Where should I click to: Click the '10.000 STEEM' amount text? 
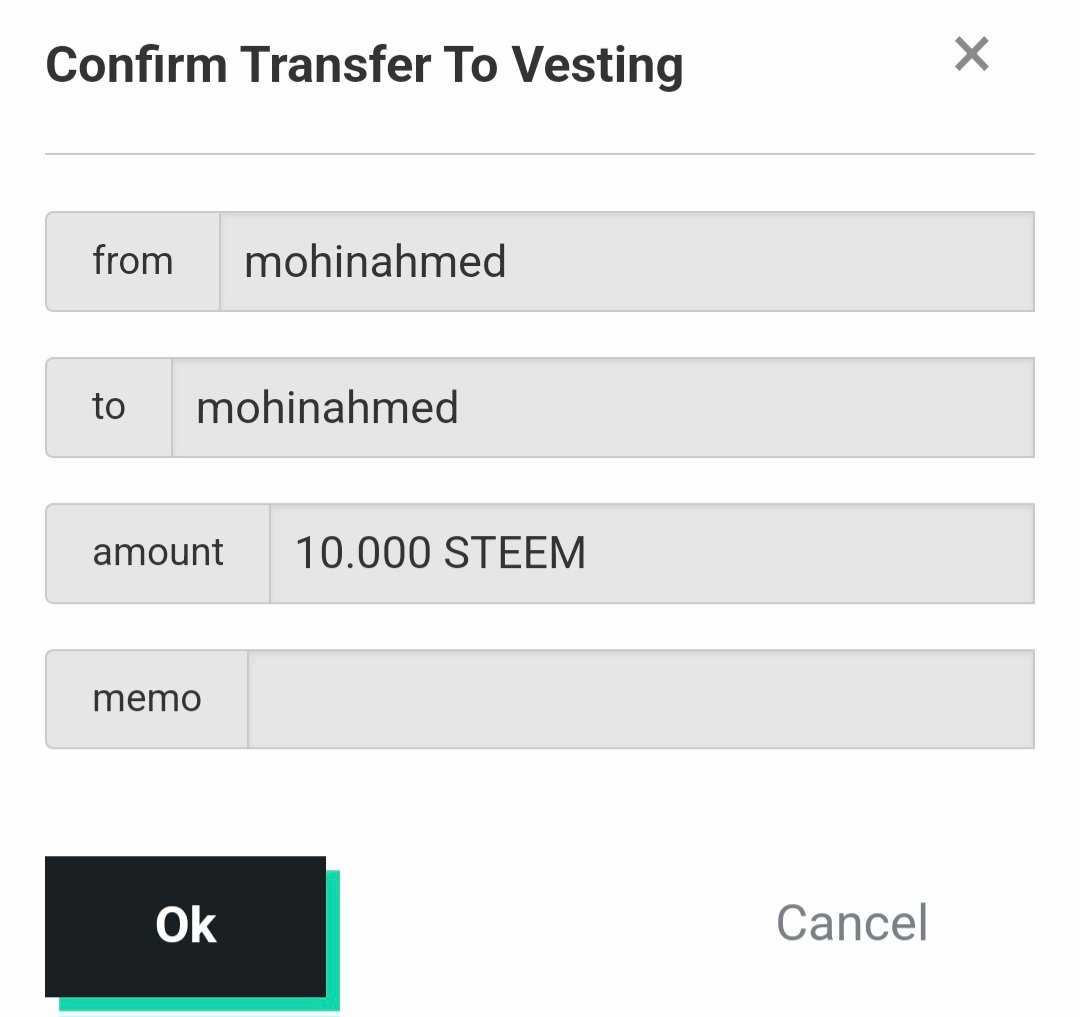440,553
